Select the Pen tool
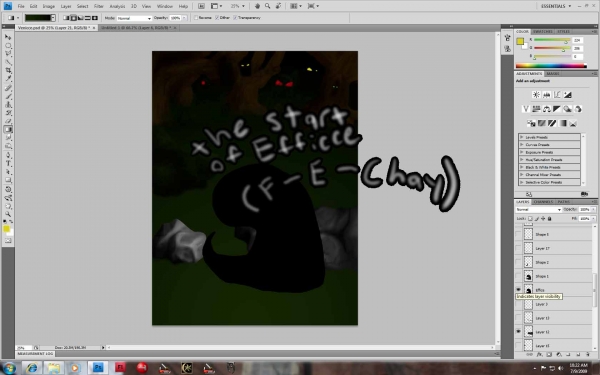The image size is (600, 375). (8, 155)
